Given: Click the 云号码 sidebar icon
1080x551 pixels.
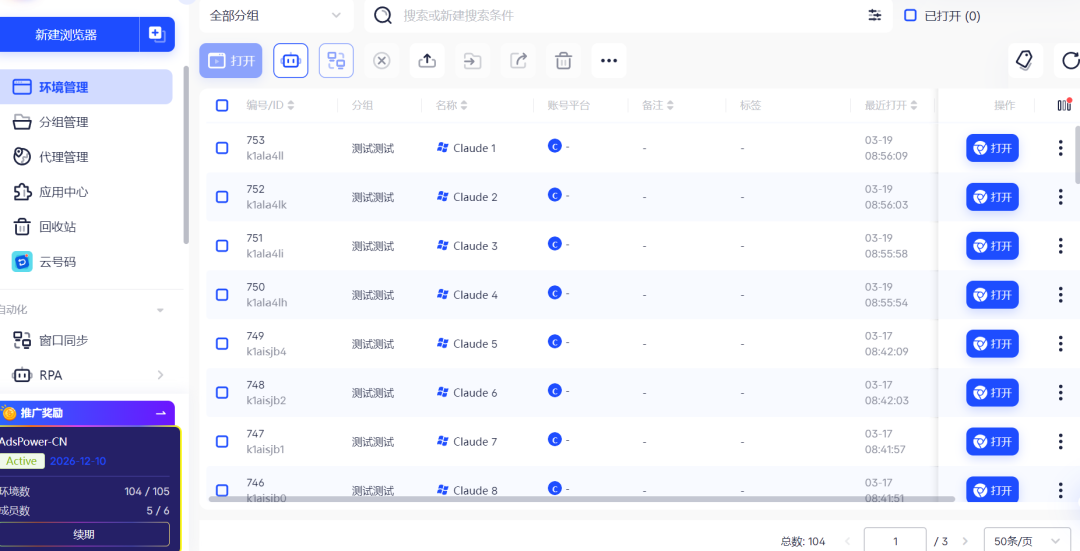Looking at the screenshot, I should (22, 262).
